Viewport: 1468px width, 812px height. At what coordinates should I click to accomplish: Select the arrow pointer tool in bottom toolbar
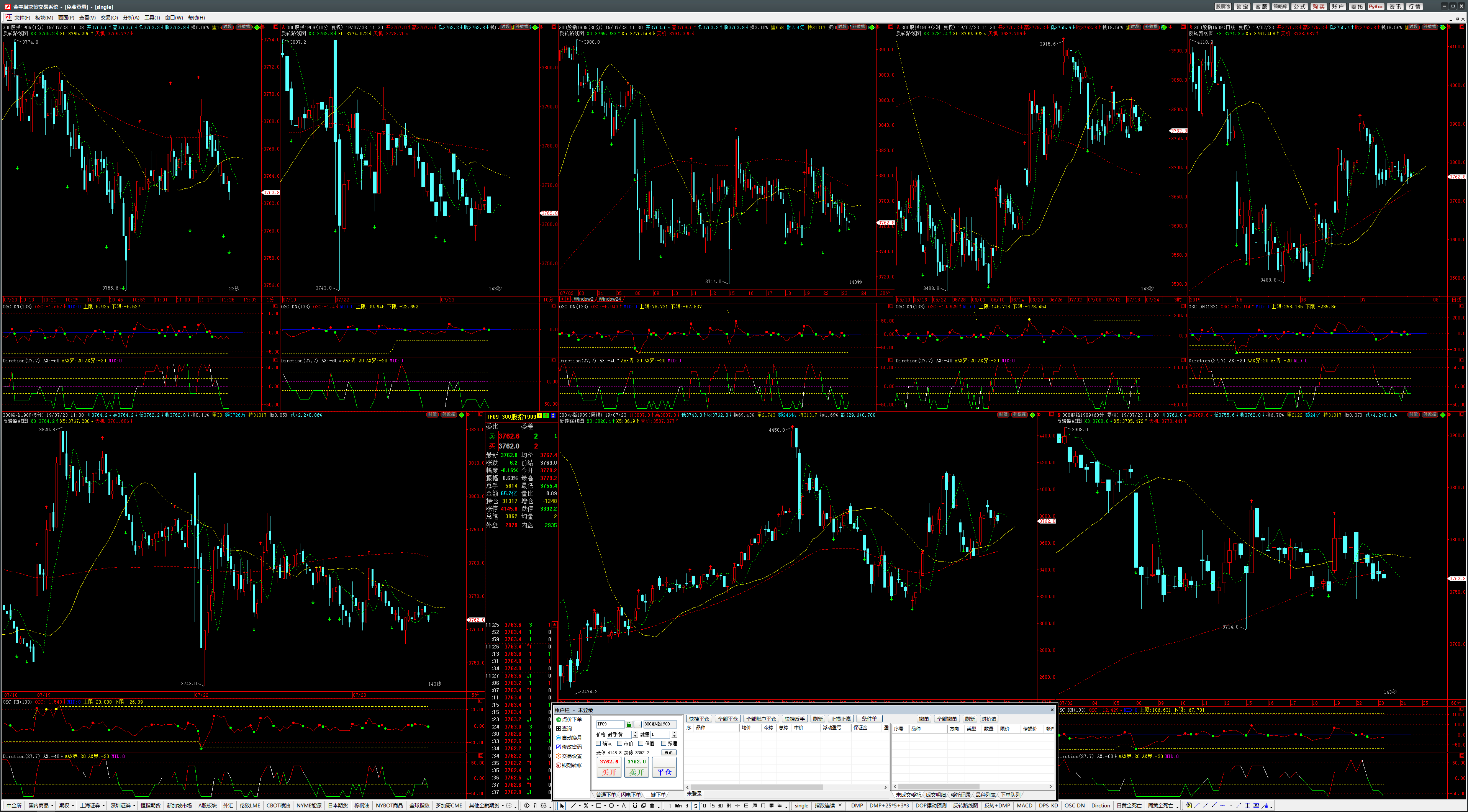coord(562,806)
